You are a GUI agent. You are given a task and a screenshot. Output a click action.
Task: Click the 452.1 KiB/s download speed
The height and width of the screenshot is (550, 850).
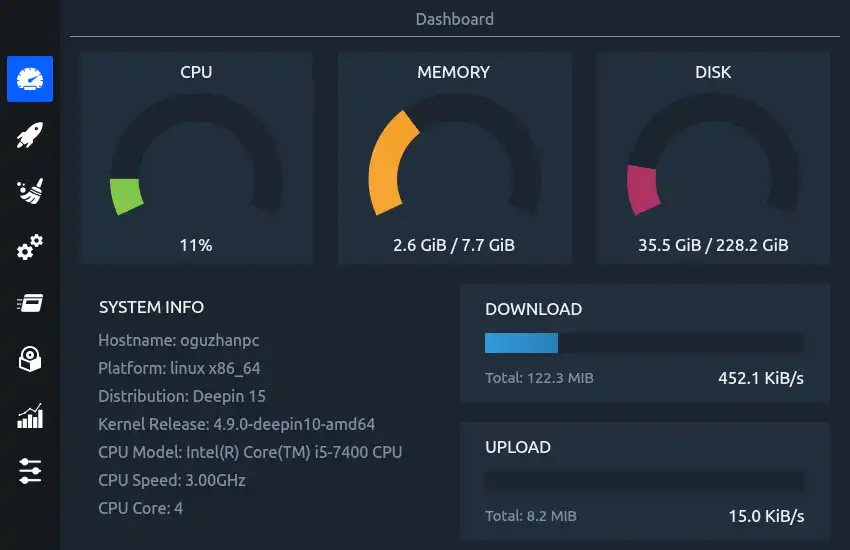pyautogui.click(x=761, y=378)
